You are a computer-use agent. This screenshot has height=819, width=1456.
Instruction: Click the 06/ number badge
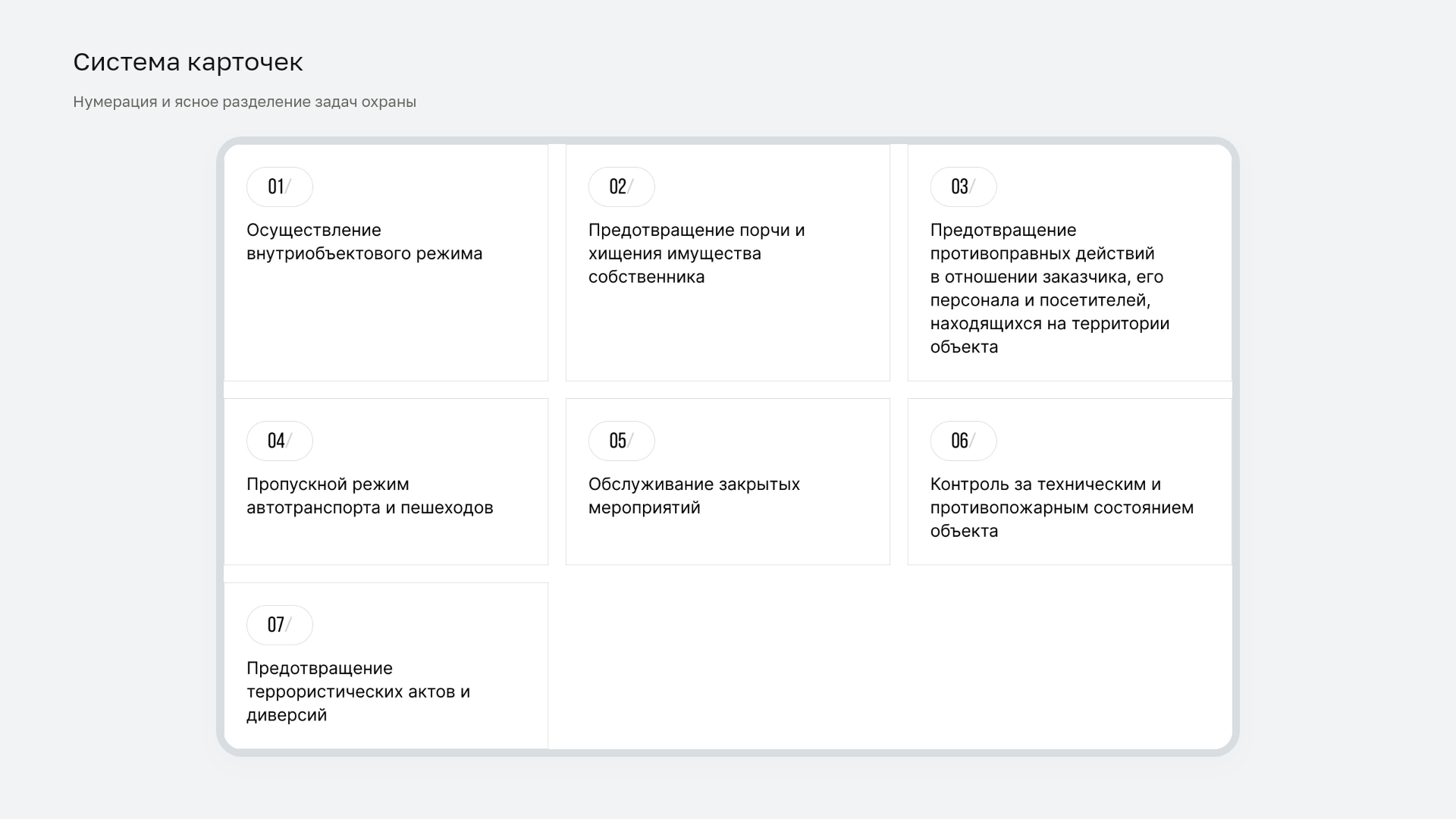[963, 441]
